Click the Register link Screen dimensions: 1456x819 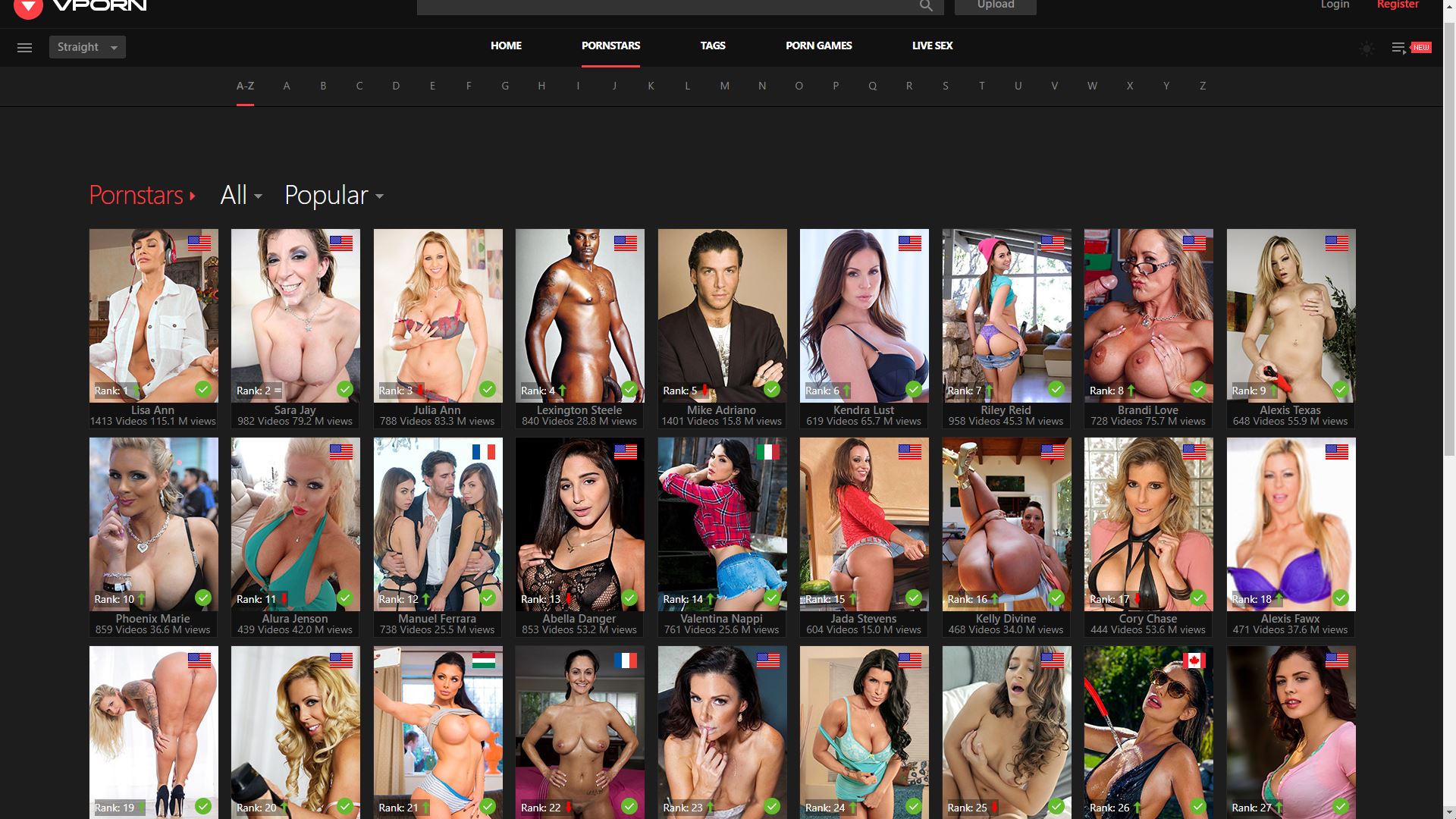[1397, 5]
